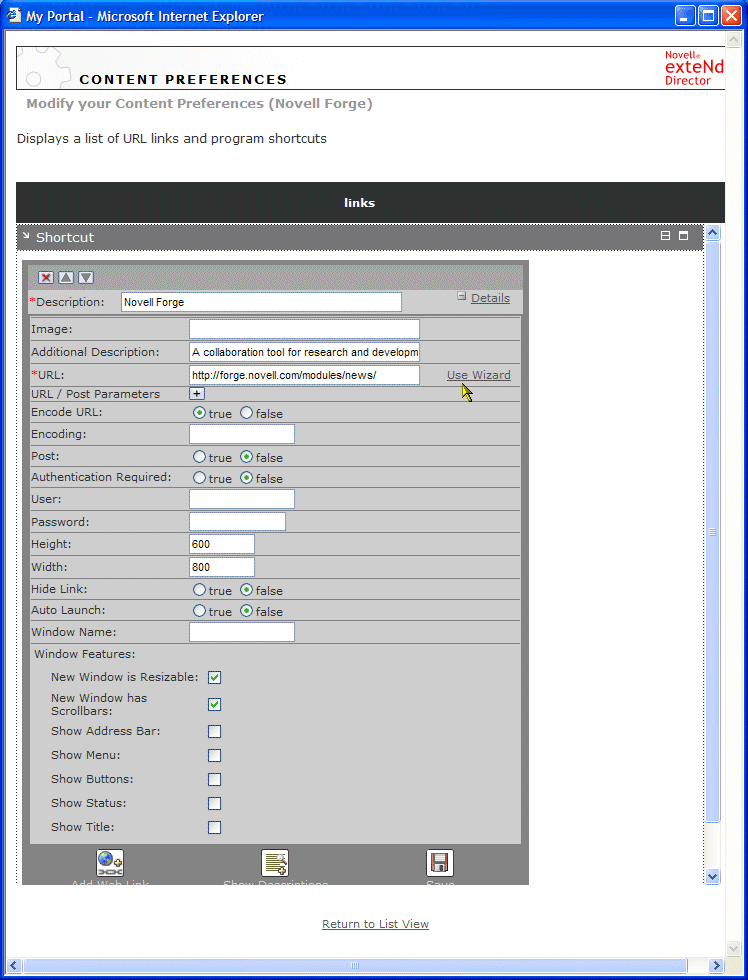Click the Details link
748x980 pixels.
(x=491, y=298)
